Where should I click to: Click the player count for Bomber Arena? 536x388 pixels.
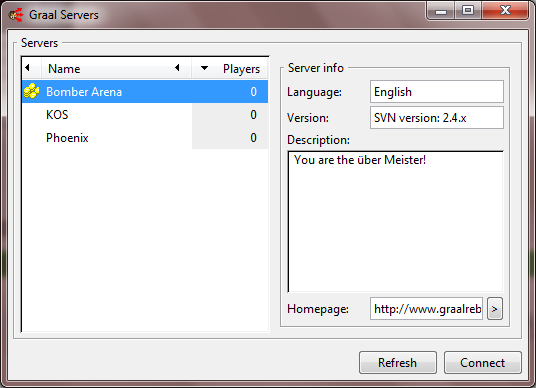coord(253,92)
